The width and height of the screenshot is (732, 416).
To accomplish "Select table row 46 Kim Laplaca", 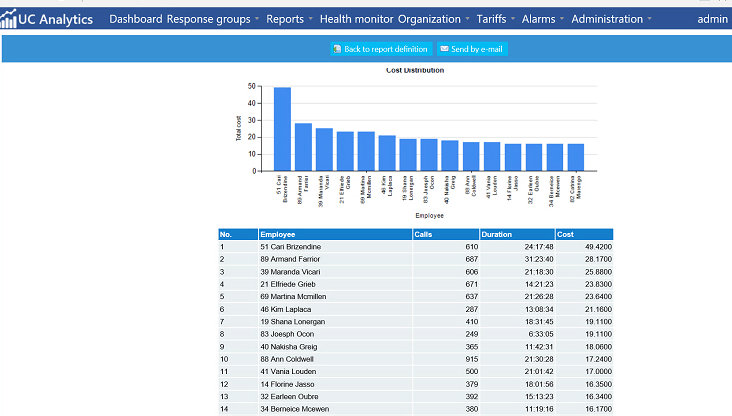I will (415, 309).
